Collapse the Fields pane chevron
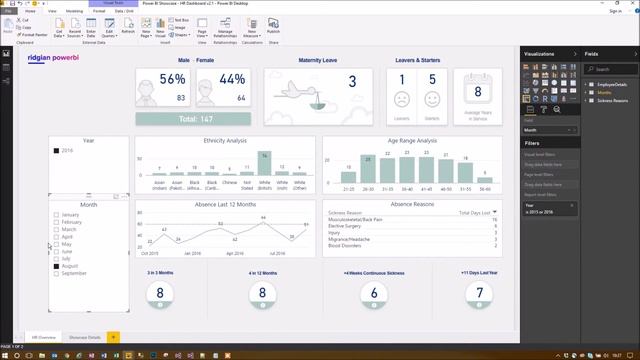Screen dimensions: 640x360 click(636, 54)
